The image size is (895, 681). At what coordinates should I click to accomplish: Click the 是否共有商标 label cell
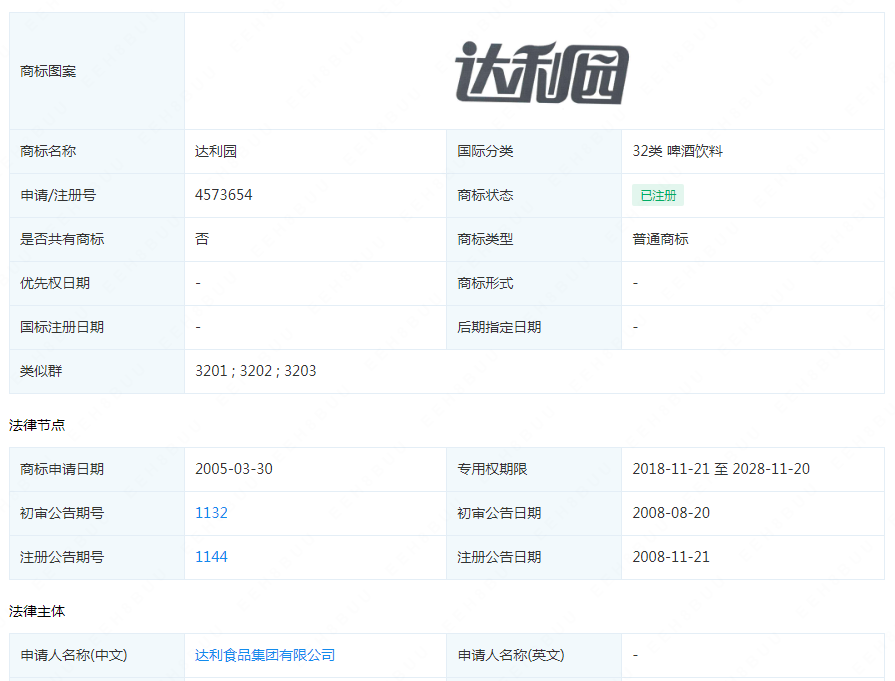(97, 239)
